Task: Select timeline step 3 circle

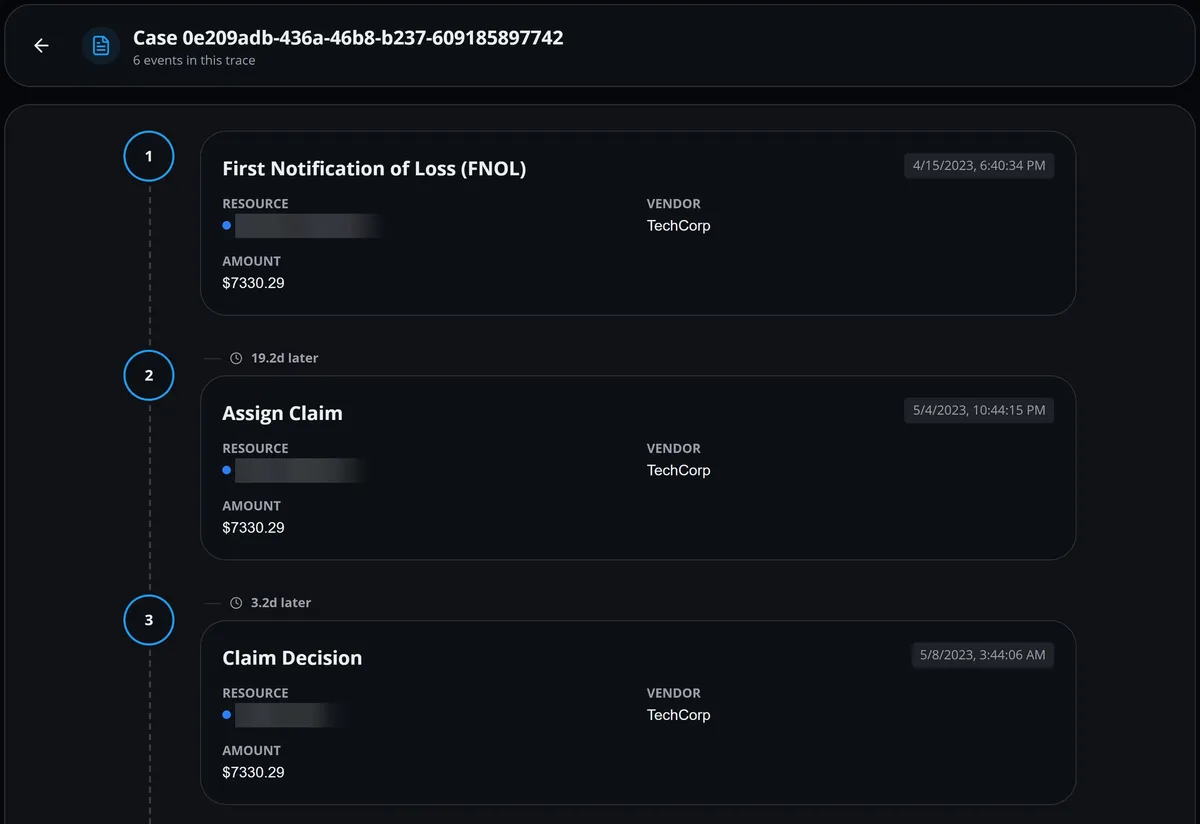Action: [x=149, y=621]
